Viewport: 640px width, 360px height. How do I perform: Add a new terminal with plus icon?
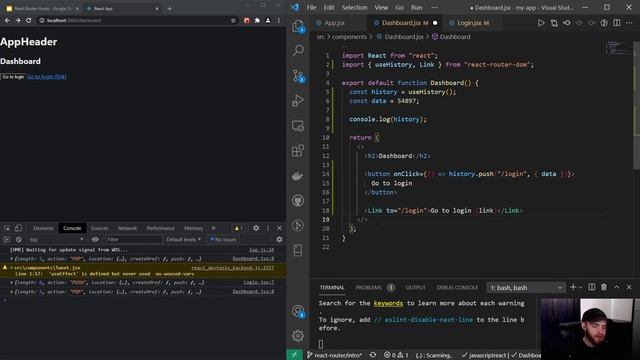coord(573,287)
